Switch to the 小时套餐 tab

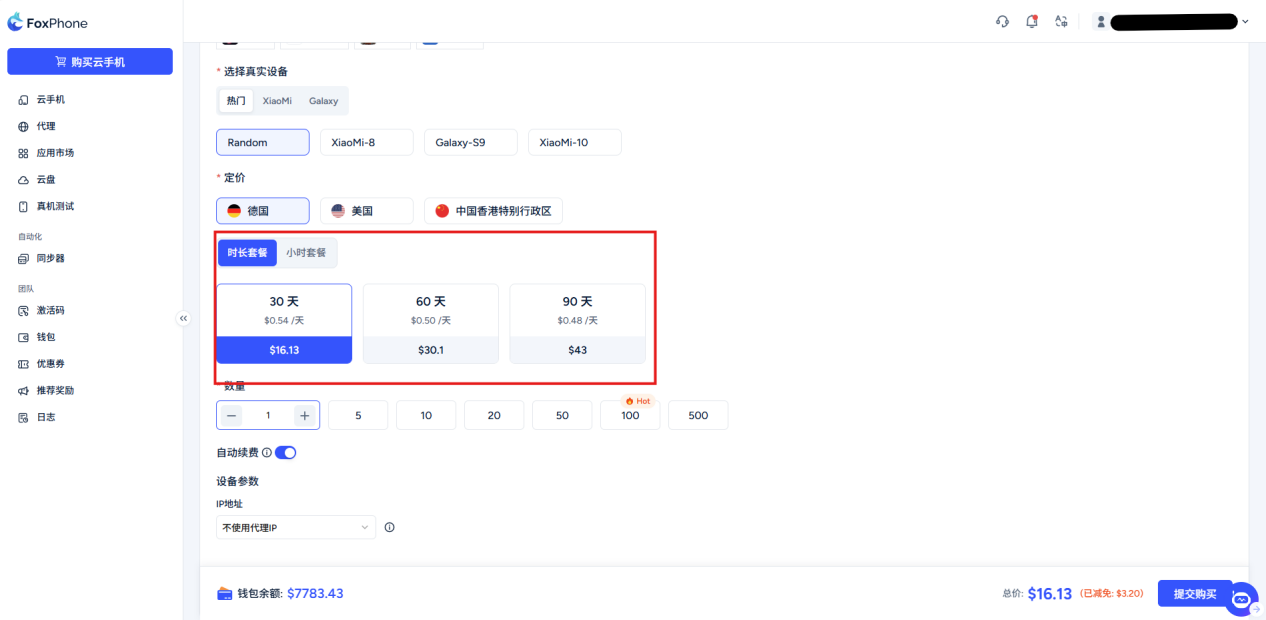(x=306, y=253)
